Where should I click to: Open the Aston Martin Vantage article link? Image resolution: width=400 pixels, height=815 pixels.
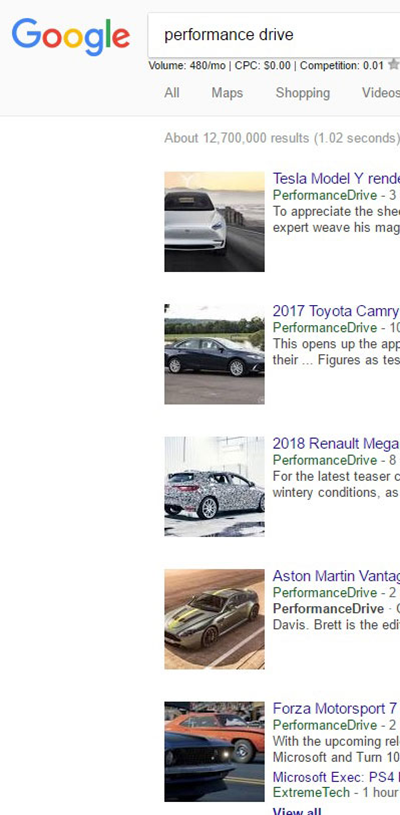[336, 576]
